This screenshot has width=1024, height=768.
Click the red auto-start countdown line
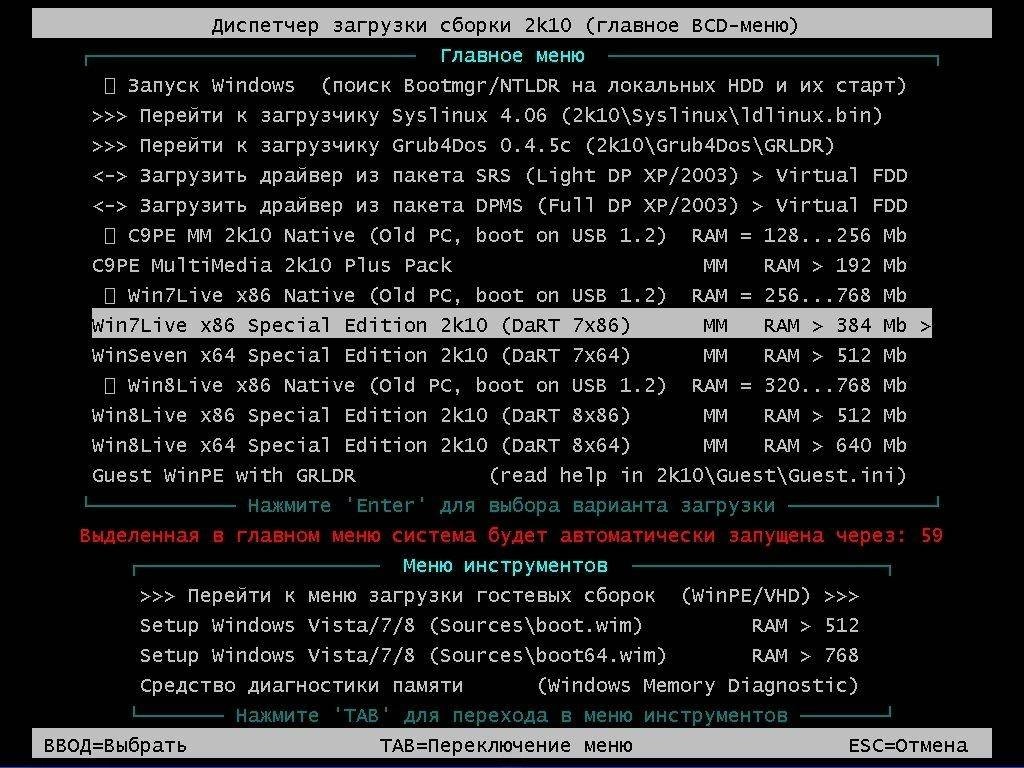click(511, 536)
